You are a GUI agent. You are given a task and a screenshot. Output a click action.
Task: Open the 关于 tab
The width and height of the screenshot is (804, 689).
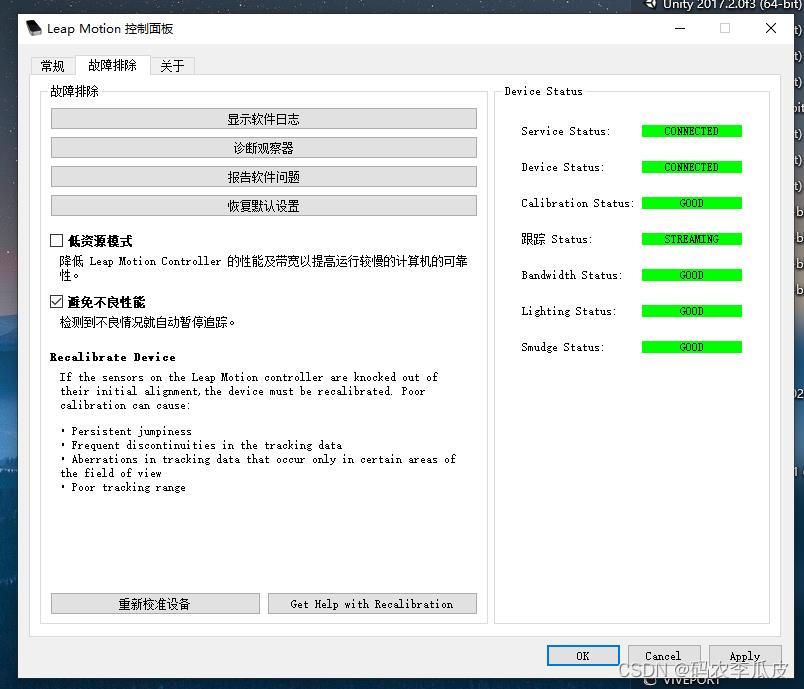[172, 66]
